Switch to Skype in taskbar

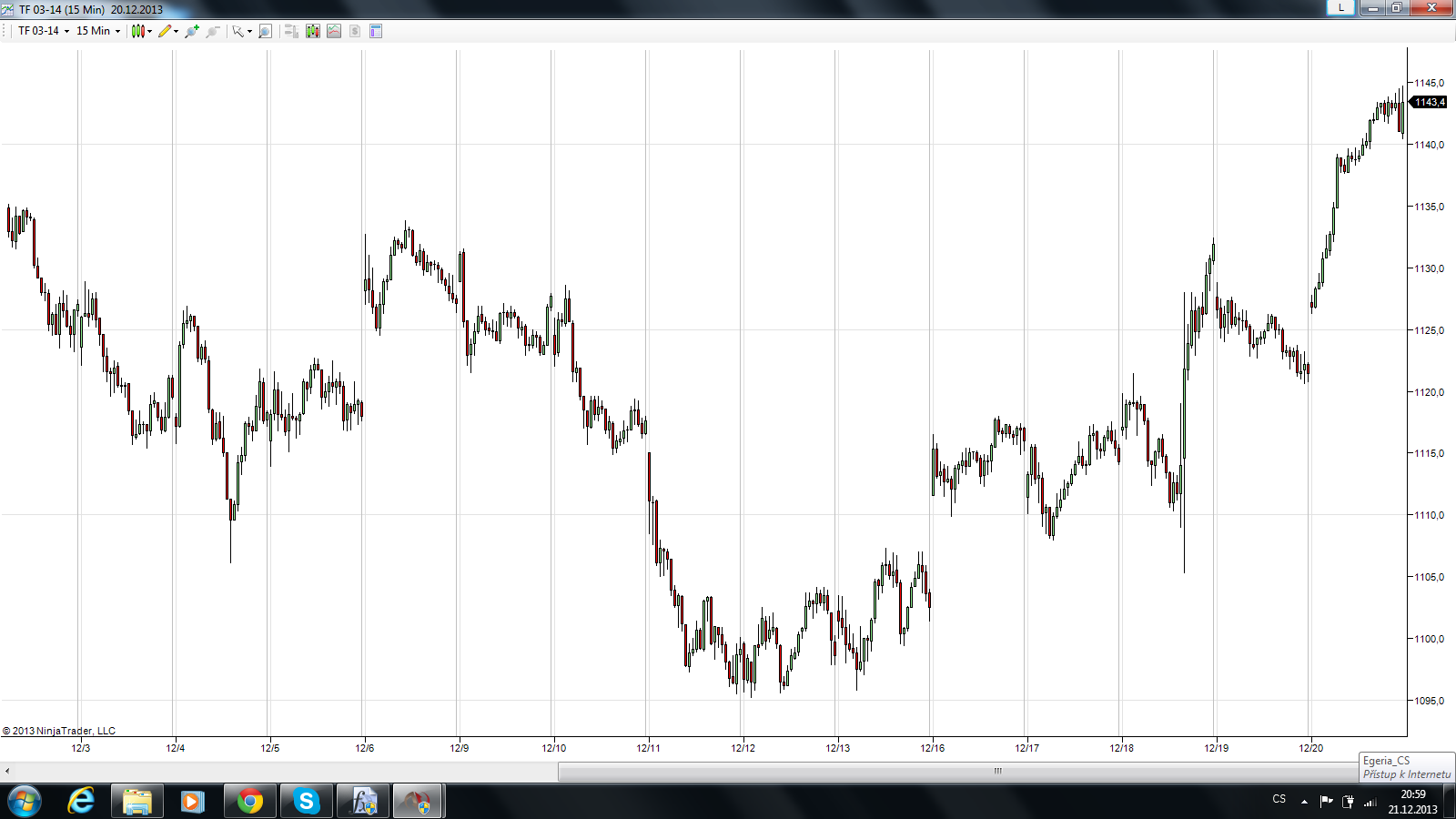pos(306,802)
